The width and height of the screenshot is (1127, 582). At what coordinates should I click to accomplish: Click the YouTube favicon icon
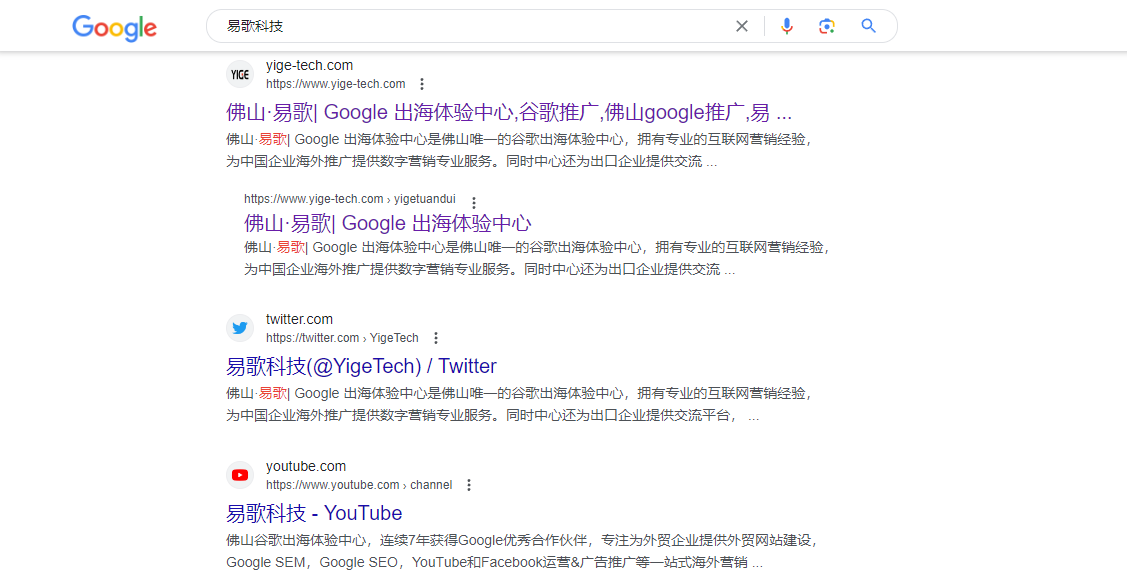[x=240, y=475]
